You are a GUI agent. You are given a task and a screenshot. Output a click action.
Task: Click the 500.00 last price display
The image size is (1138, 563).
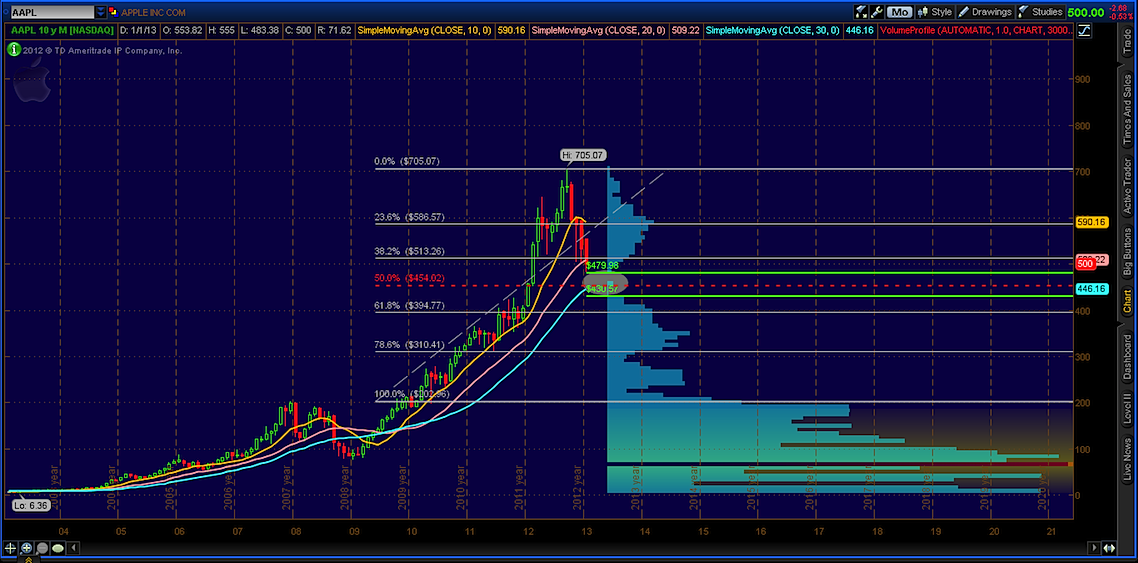tap(1086, 12)
